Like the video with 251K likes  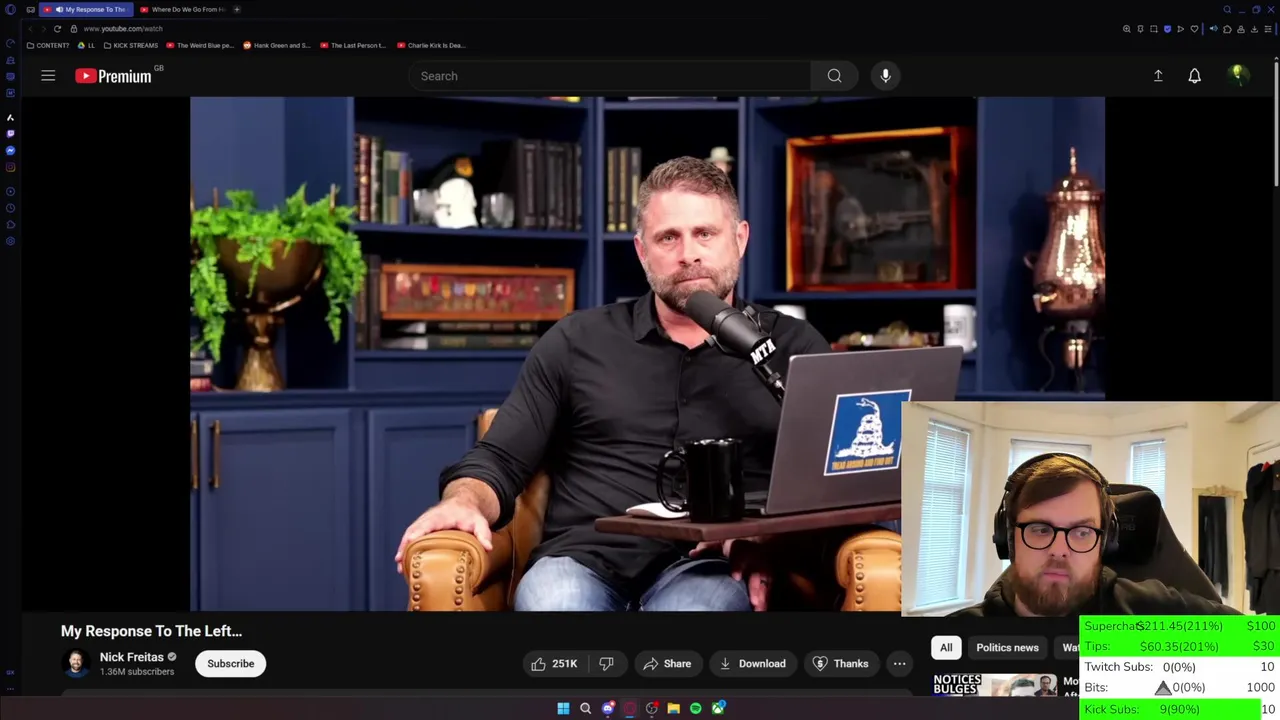555,663
